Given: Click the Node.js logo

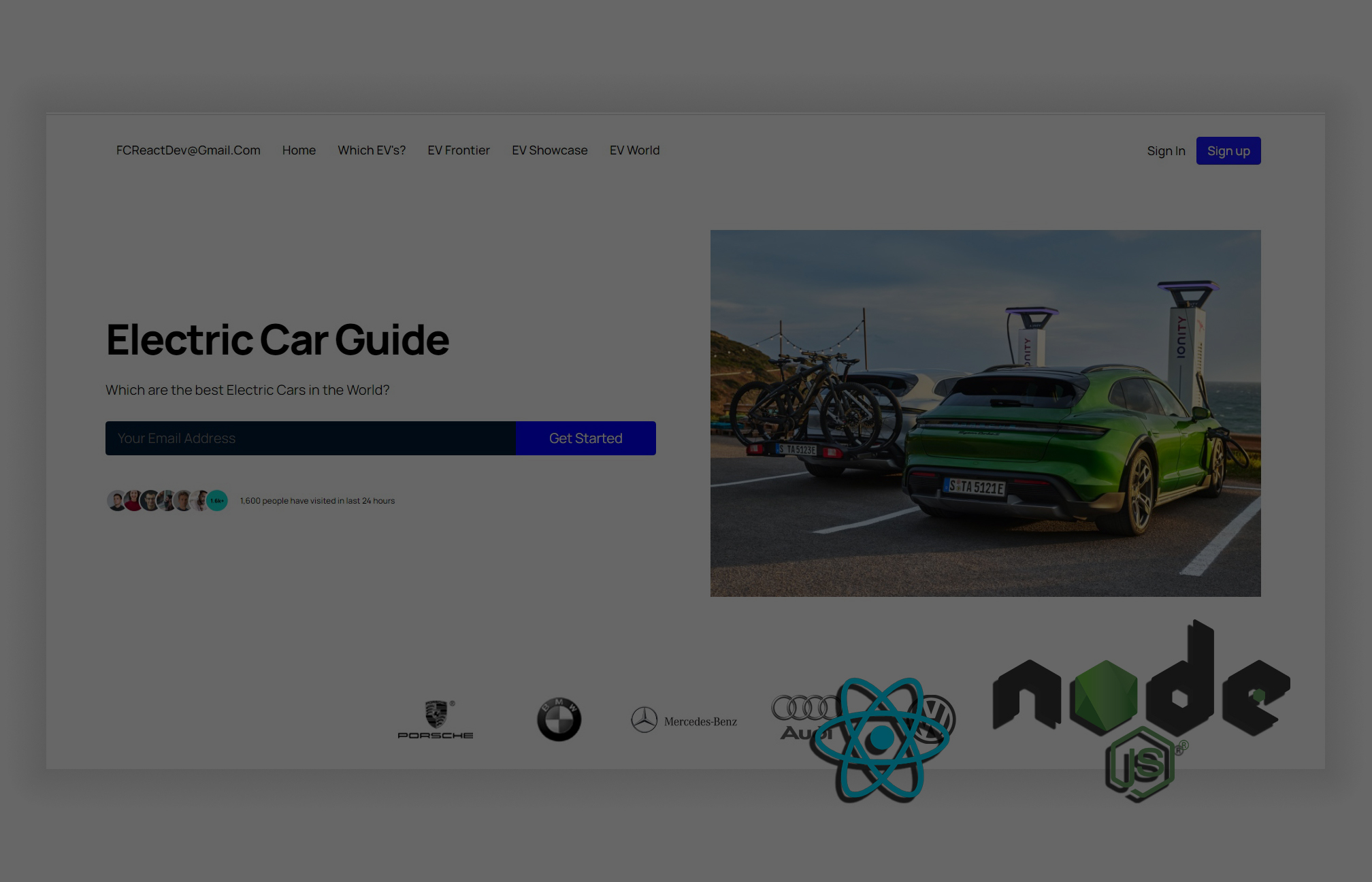Looking at the screenshot, I should pyautogui.click(x=1141, y=711).
